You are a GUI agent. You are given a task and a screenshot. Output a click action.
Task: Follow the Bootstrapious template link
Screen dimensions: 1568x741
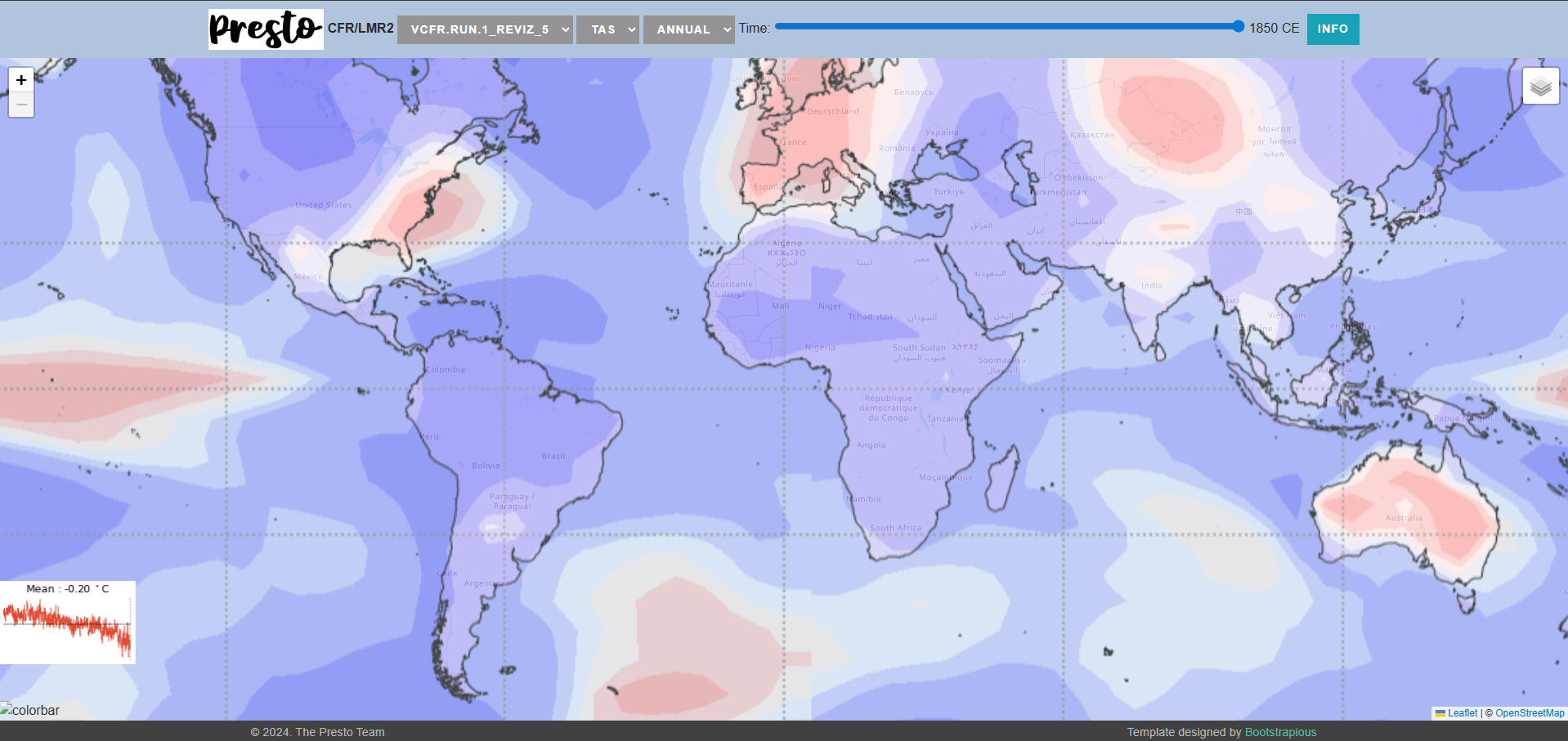[1280, 732]
